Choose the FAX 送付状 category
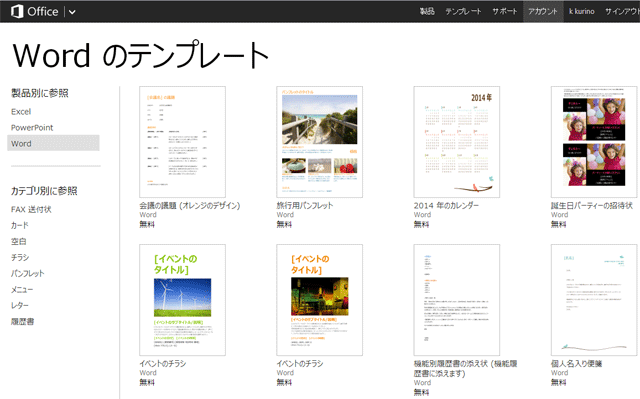The image size is (640, 399). pyautogui.click(x=31, y=209)
